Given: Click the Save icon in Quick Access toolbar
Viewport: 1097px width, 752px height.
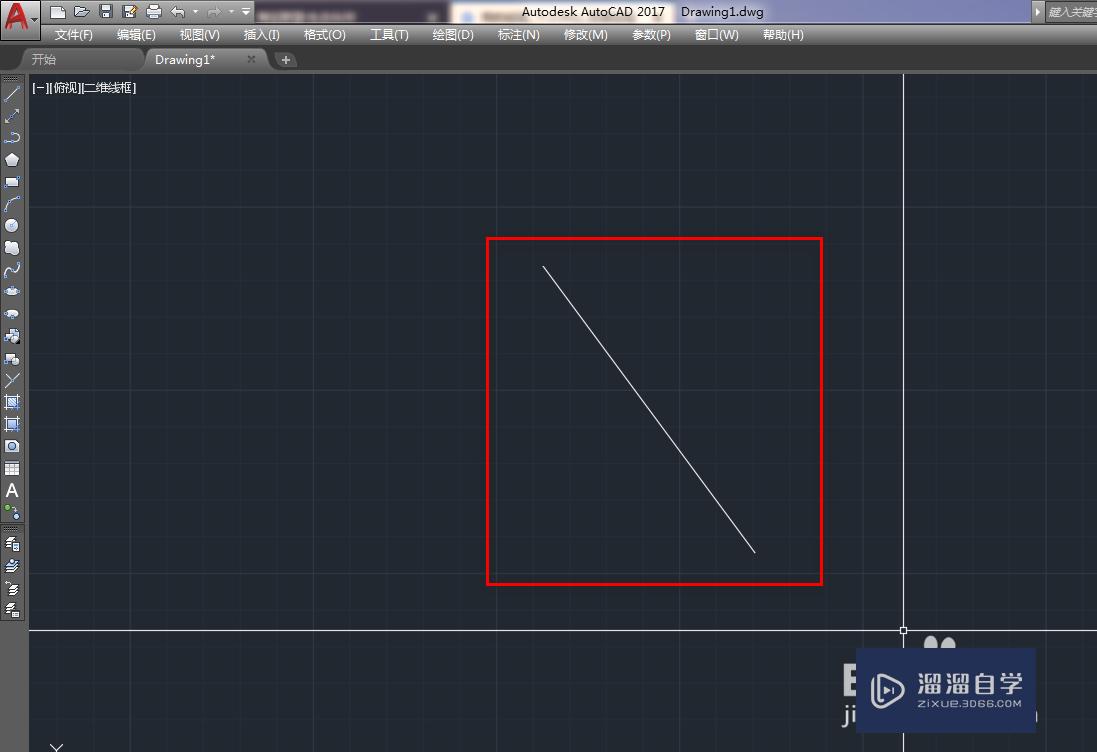Looking at the screenshot, I should coord(105,10).
